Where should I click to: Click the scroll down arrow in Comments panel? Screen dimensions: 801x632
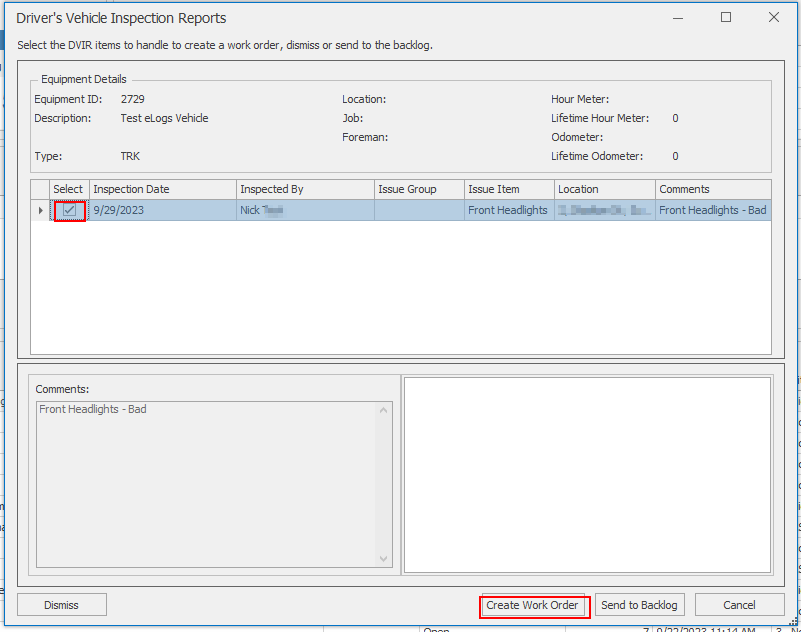point(382,560)
